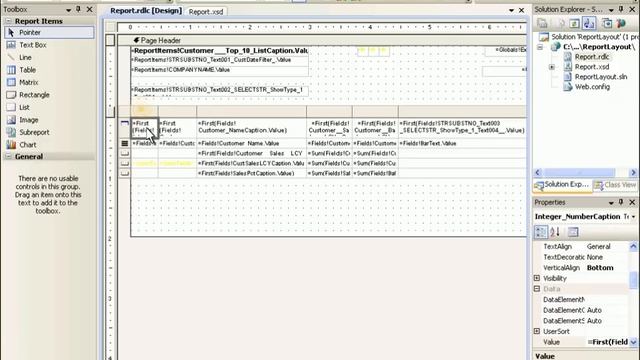Toggle Properties panel auto-hide pin
The width and height of the screenshot is (640, 360).
621,202
